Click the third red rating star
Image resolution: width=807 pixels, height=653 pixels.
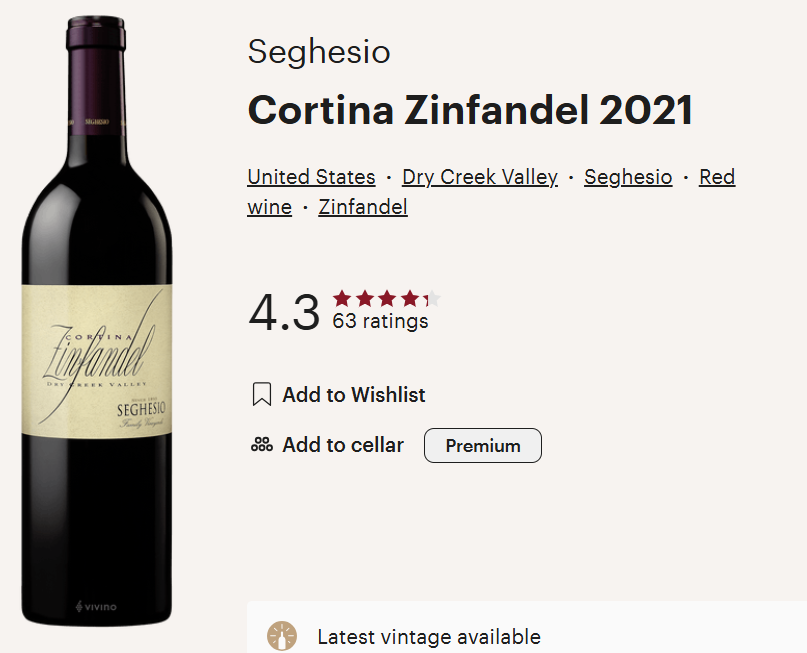click(387, 298)
